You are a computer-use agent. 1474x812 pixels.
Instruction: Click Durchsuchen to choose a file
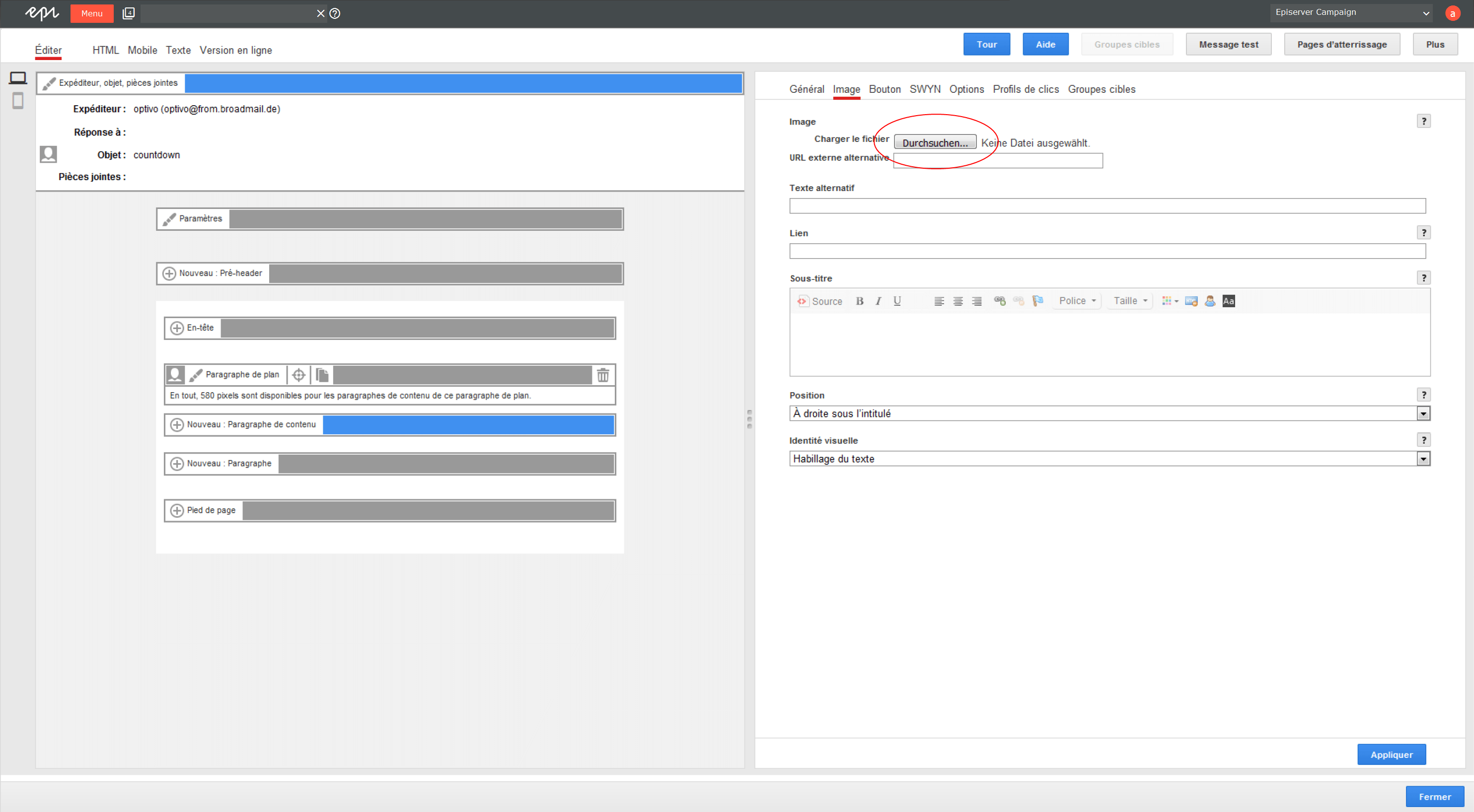pyautogui.click(x=935, y=142)
